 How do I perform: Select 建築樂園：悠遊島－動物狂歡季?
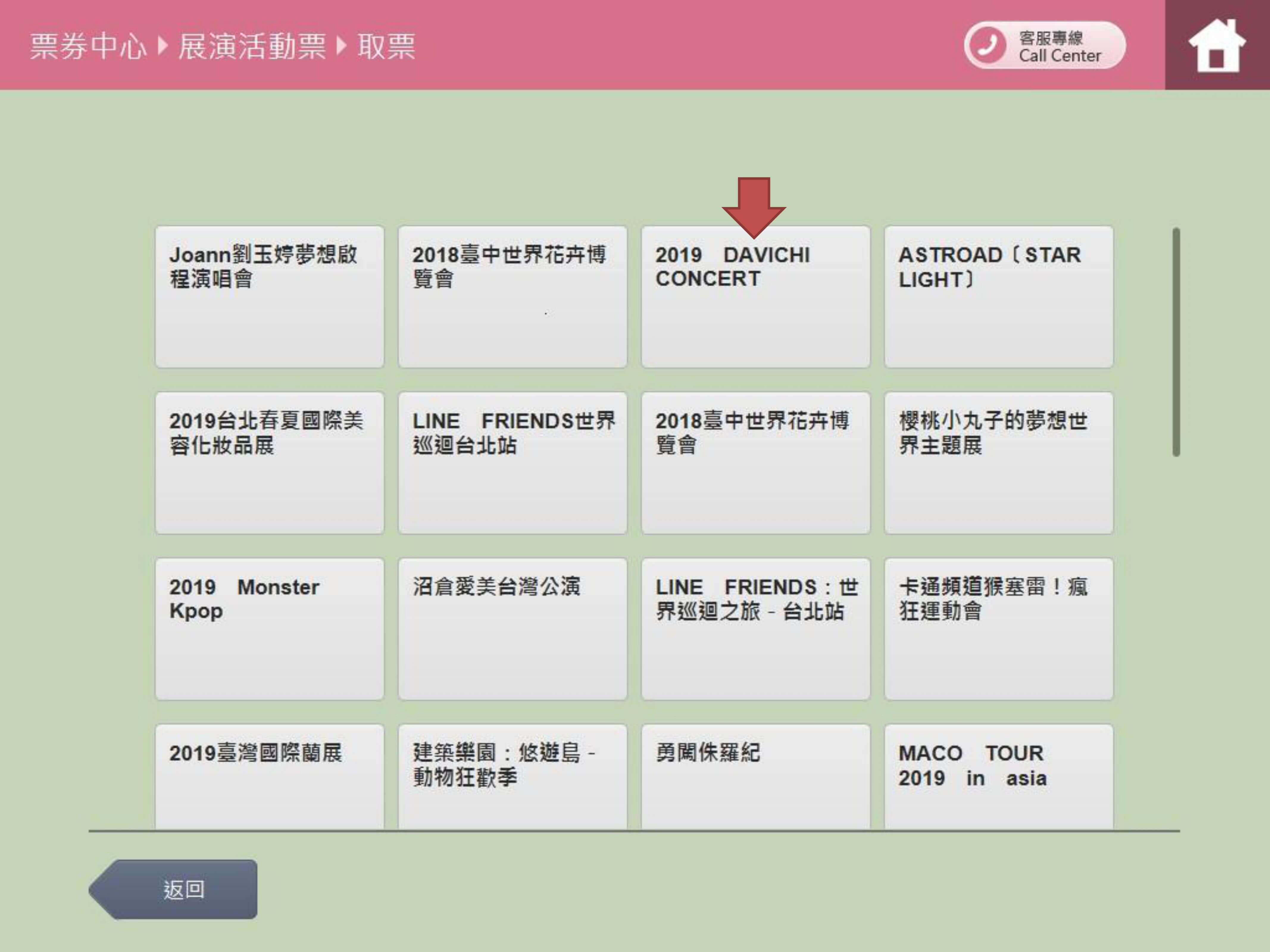513,776
